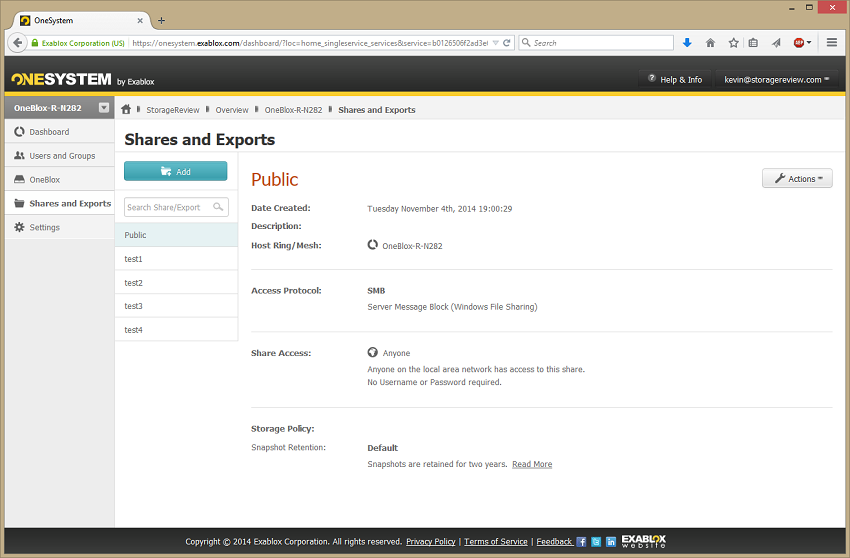
Task: Click the OneBlox-R-N282 host ring name
Action: coord(412,246)
